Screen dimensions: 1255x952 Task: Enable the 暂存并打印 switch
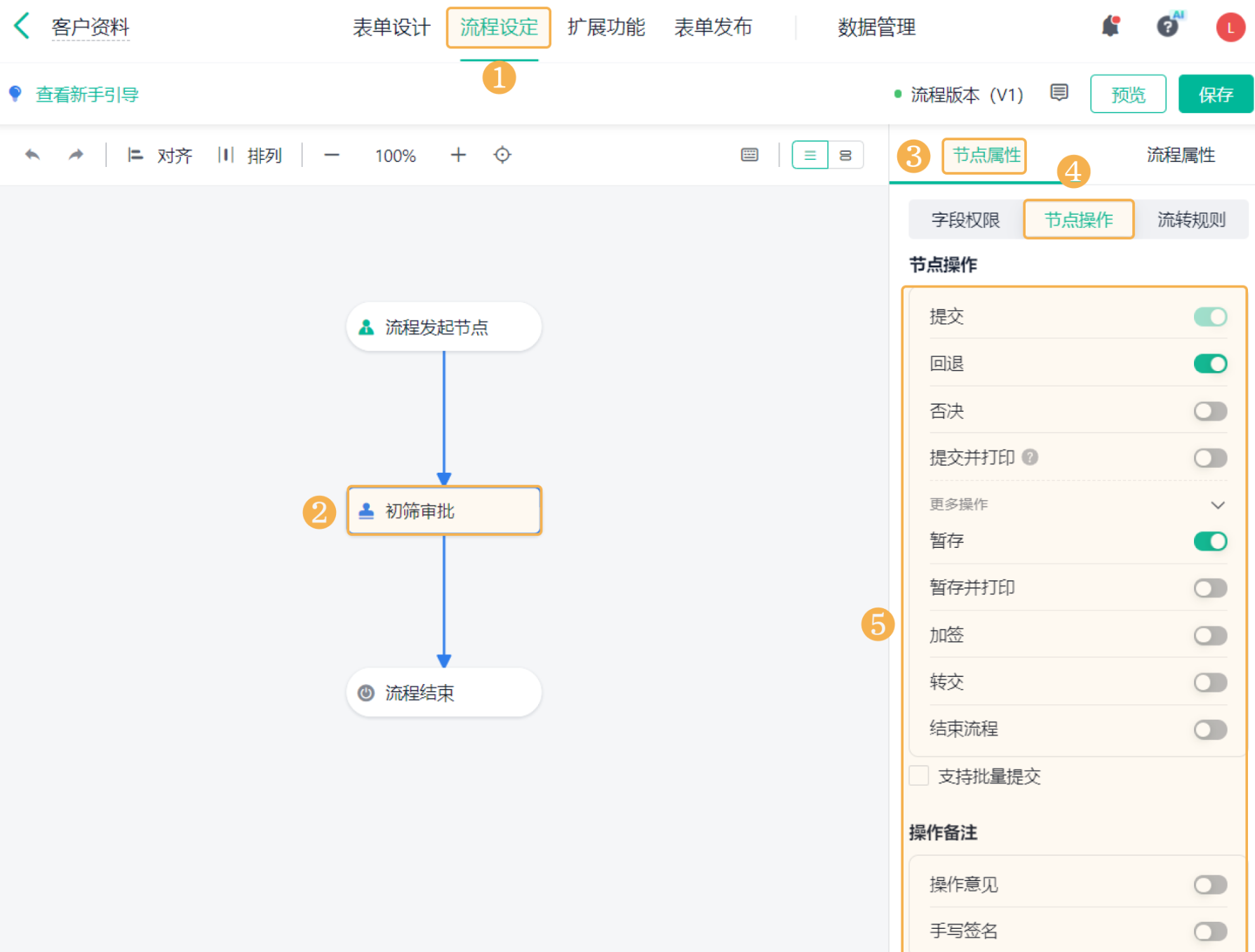1210,588
